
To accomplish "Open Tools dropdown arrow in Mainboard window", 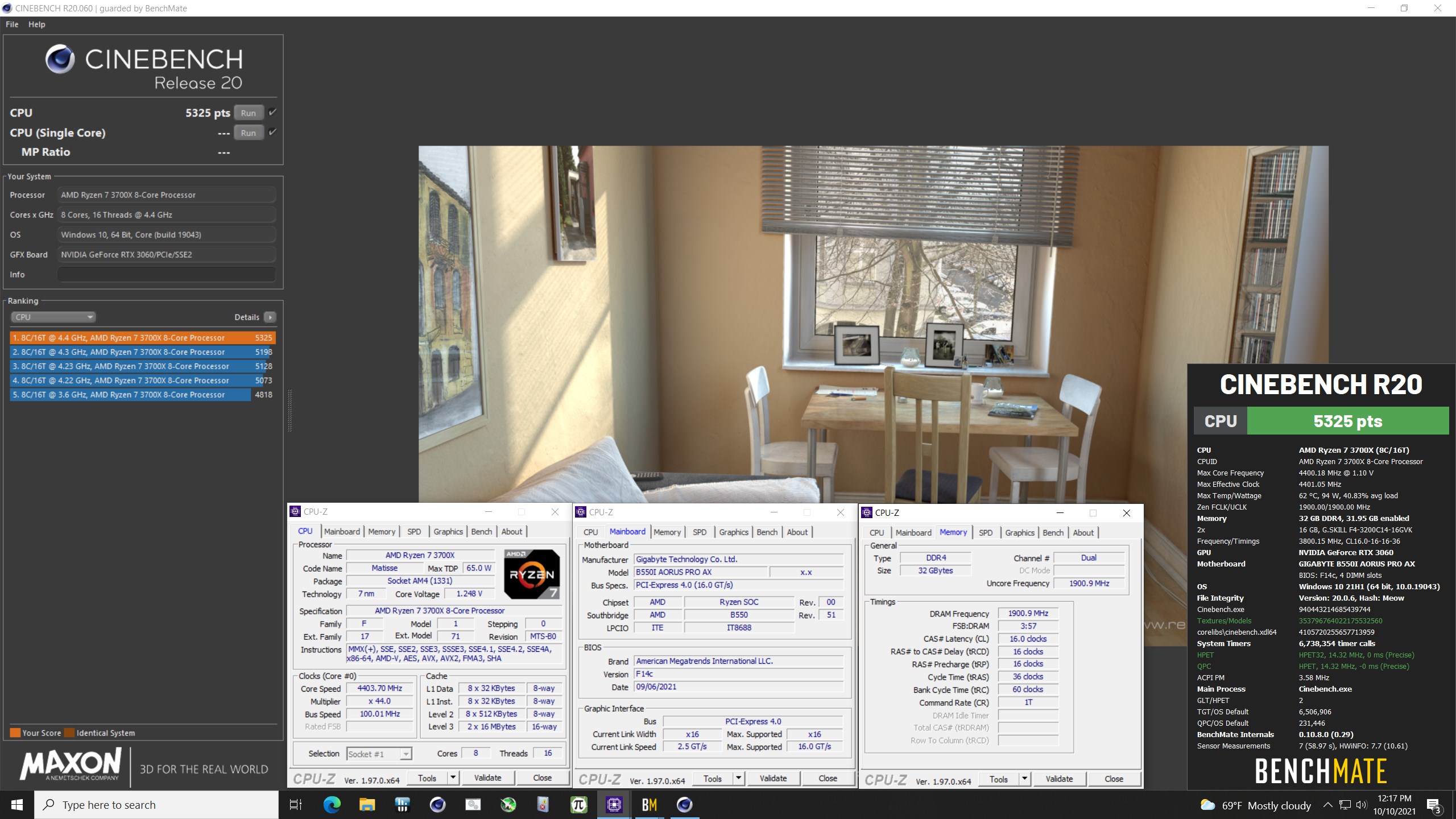I will (739, 778).
